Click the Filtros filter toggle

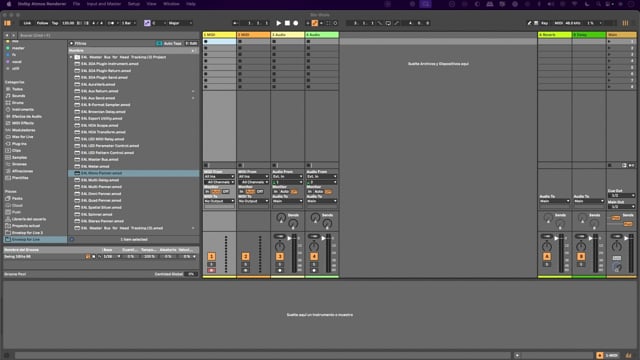78,43
